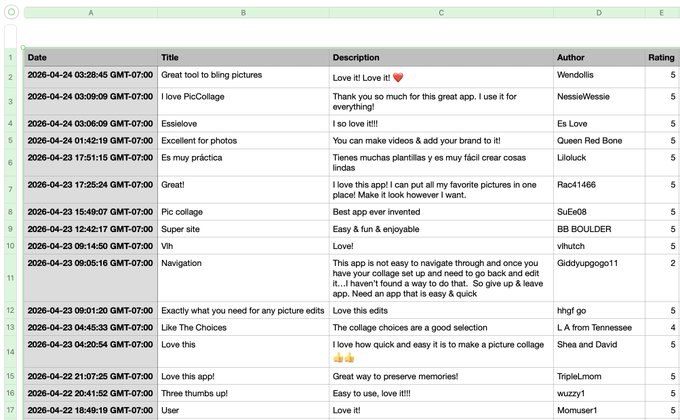Select the cell 'Three thumbs up!'
Image resolution: width=680 pixels, height=420 pixels.
pos(243,394)
